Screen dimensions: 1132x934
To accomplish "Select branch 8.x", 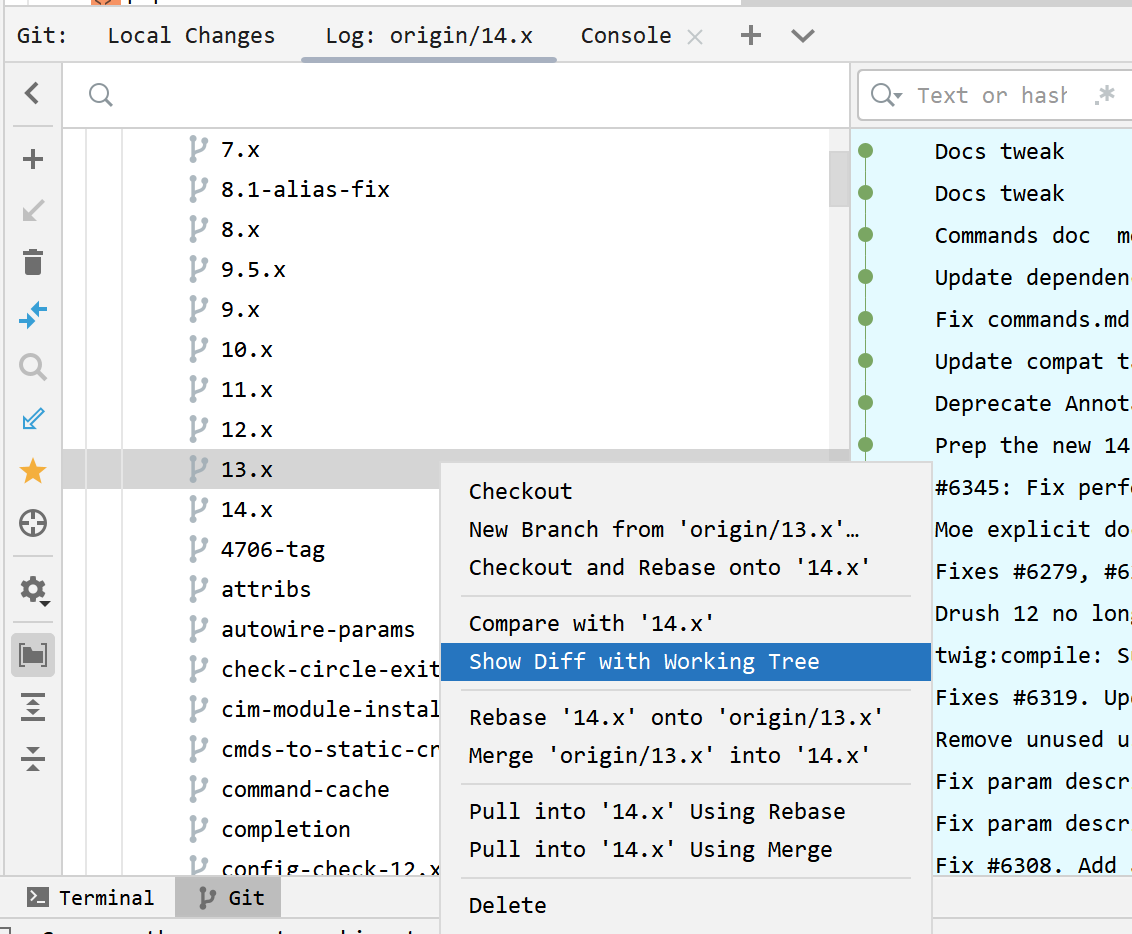I will pyautogui.click(x=240, y=230).
